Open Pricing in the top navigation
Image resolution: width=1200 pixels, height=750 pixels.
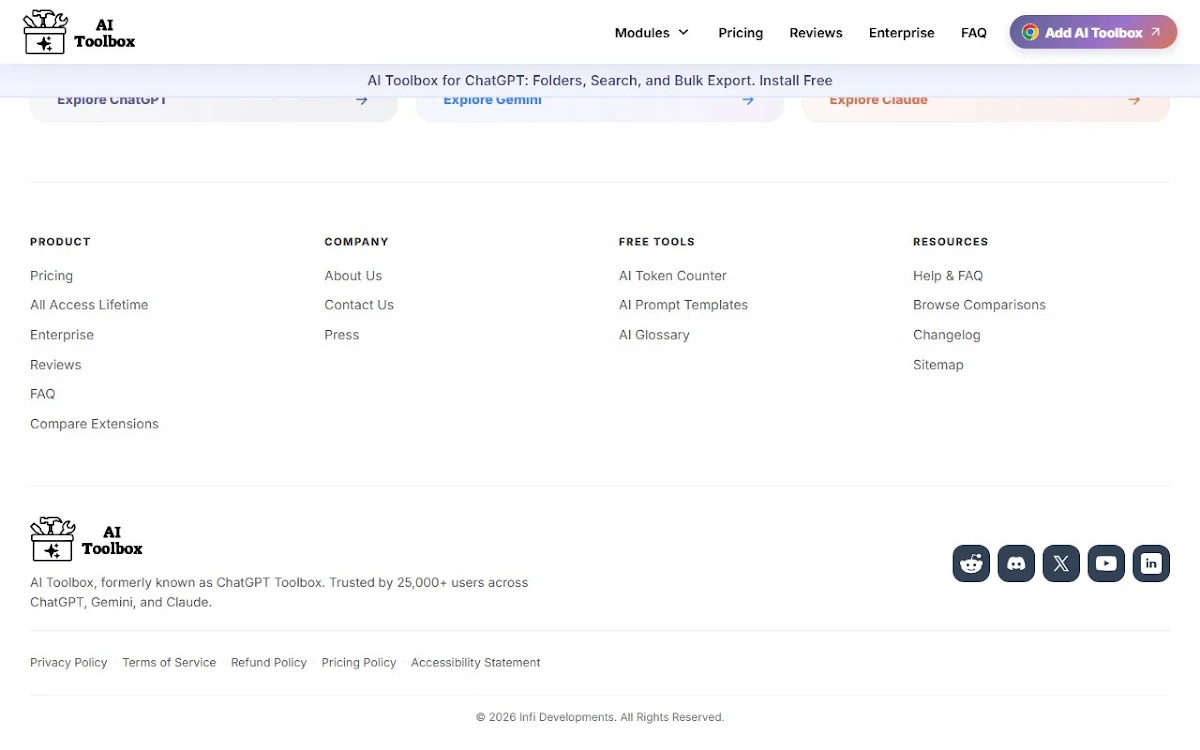pos(741,33)
